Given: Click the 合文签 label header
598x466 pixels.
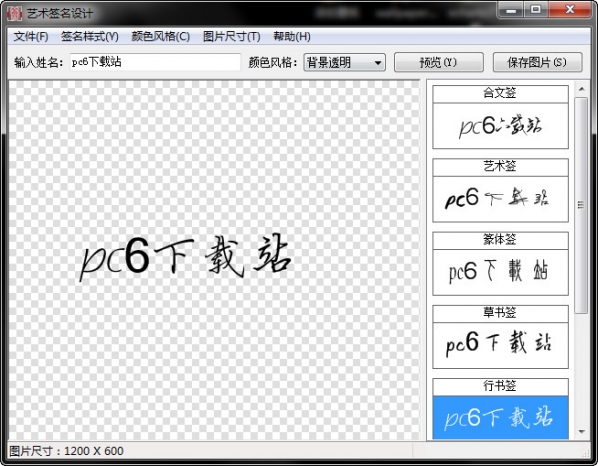Looking at the screenshot, I should click(x=500, y=93).
